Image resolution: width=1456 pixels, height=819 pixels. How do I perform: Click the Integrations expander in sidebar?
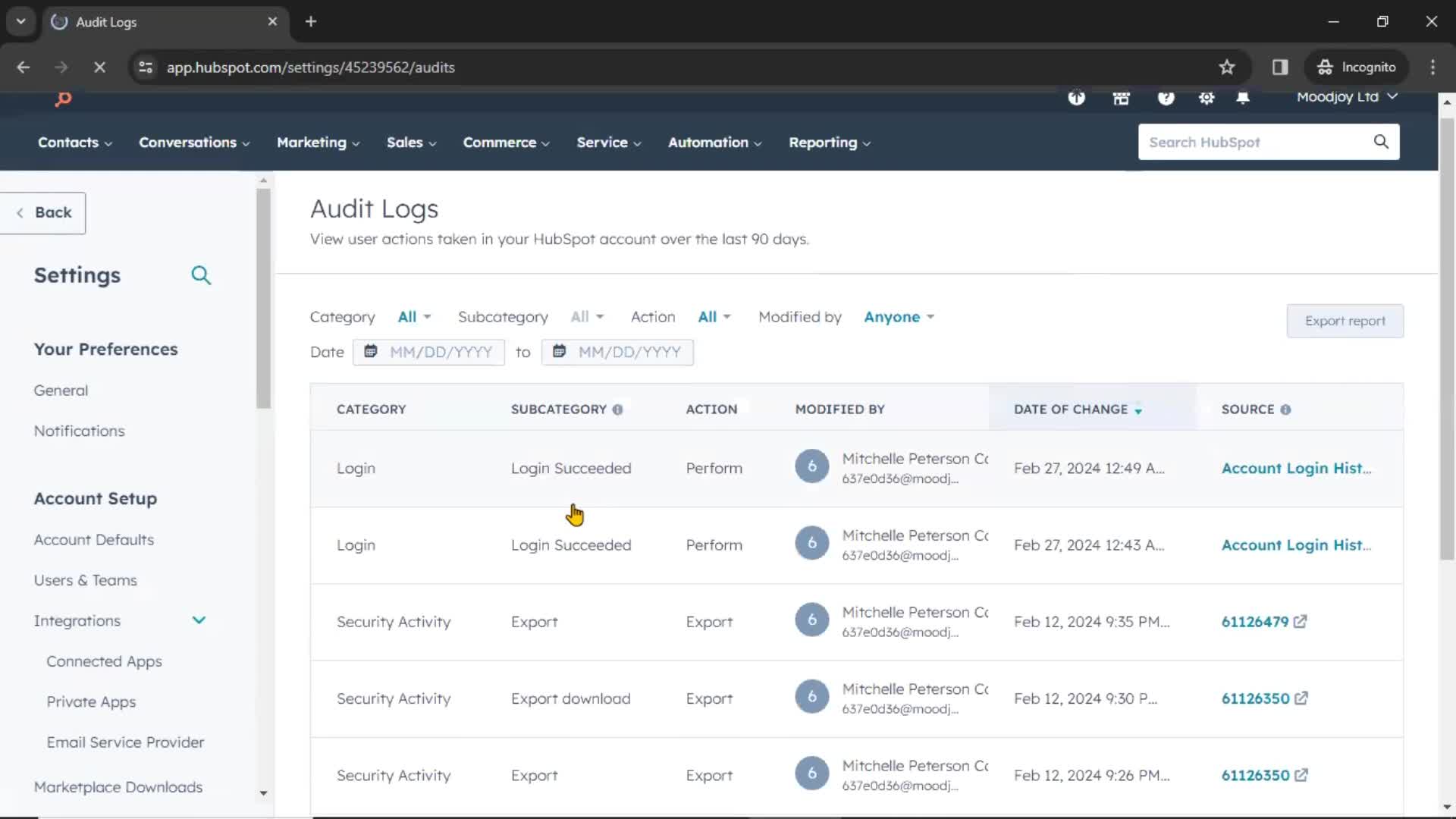(x=199, y=620)
